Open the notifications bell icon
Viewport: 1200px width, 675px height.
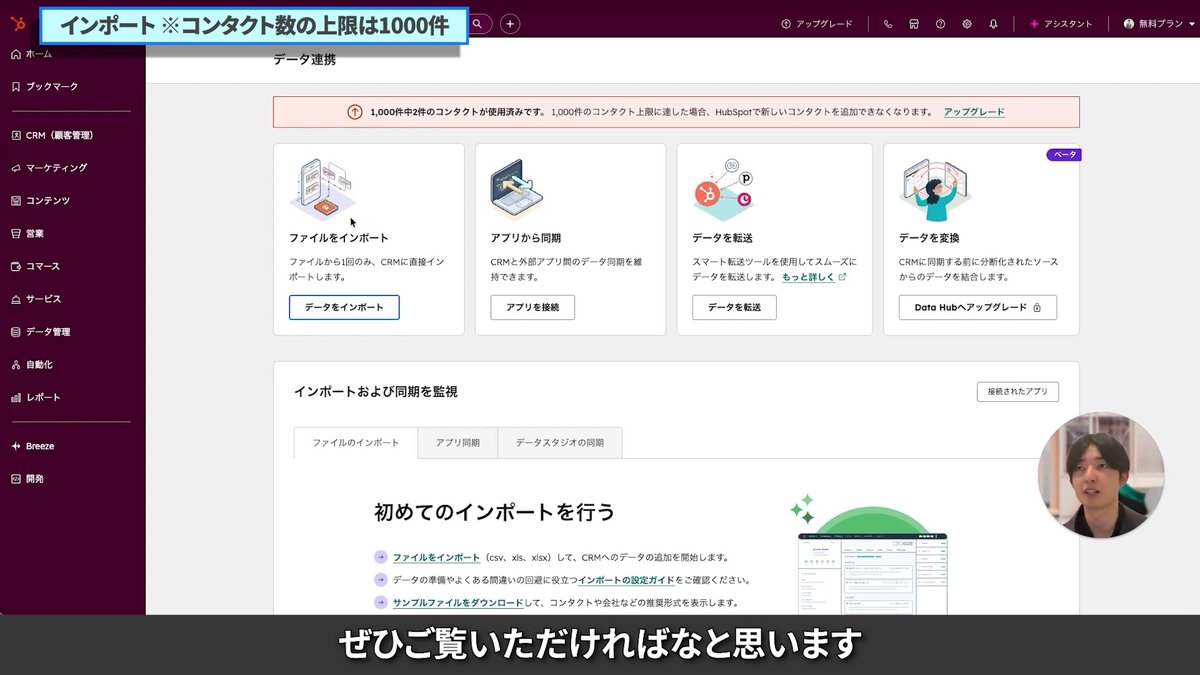coord(993,22)
